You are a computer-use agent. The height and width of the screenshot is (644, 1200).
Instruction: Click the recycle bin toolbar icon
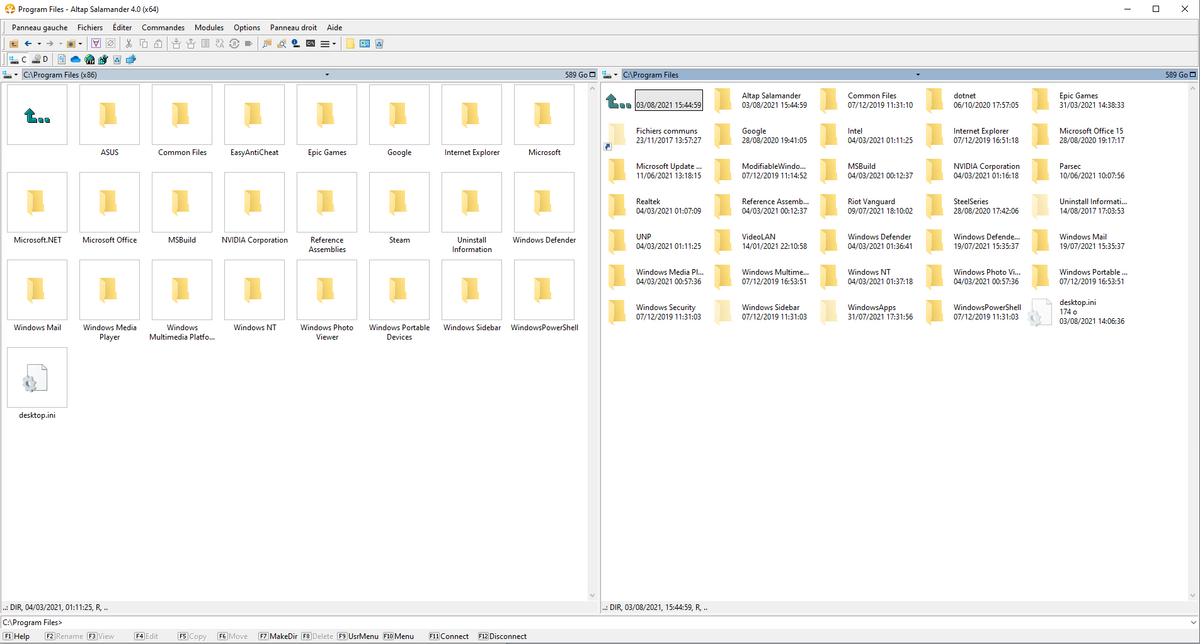(x=379, y=44)
